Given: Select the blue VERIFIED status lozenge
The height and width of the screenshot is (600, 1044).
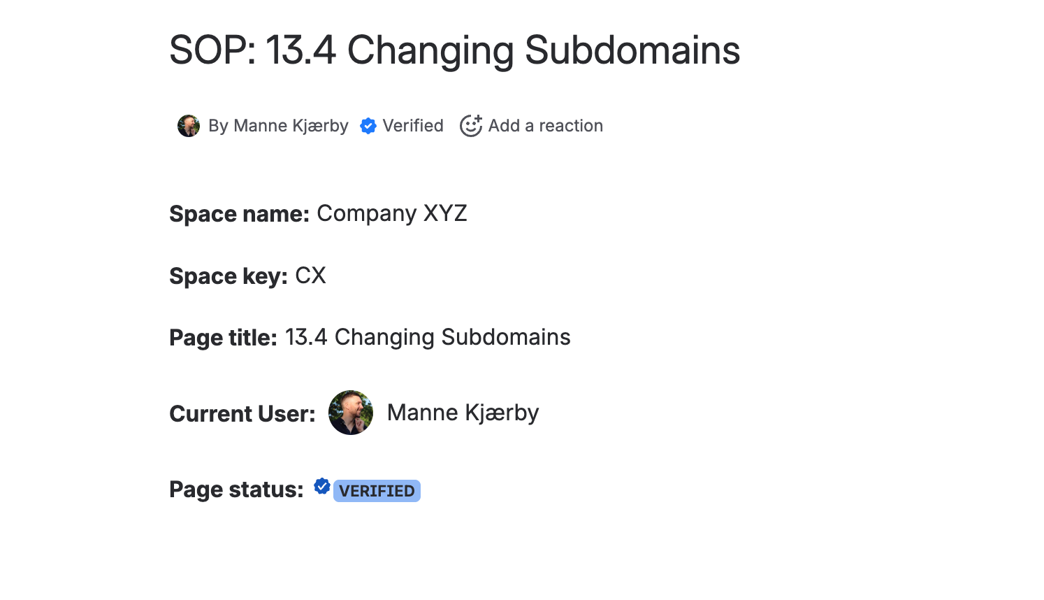Looking at the screenshot, I should point(377,491).
